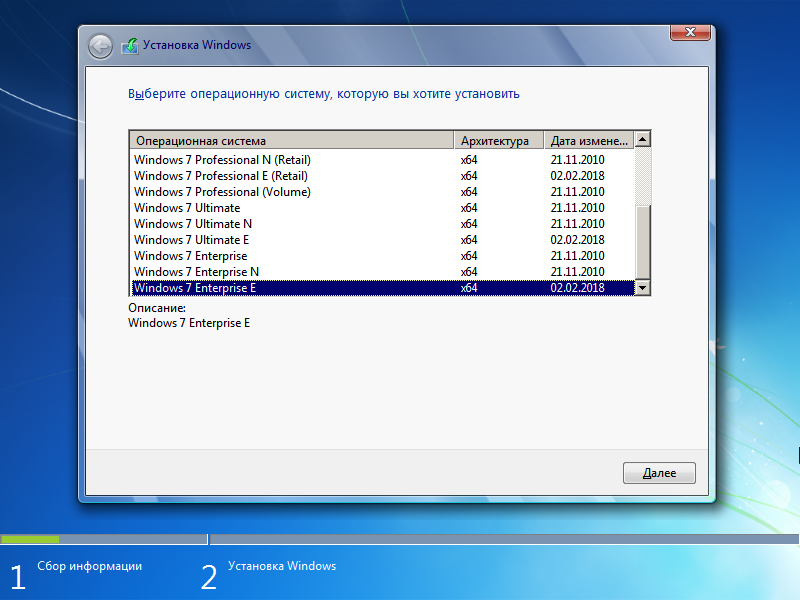Click the Описание: label
Viewport: 800px width, 600px height.
pyautogui.click(x=157, y=308)
